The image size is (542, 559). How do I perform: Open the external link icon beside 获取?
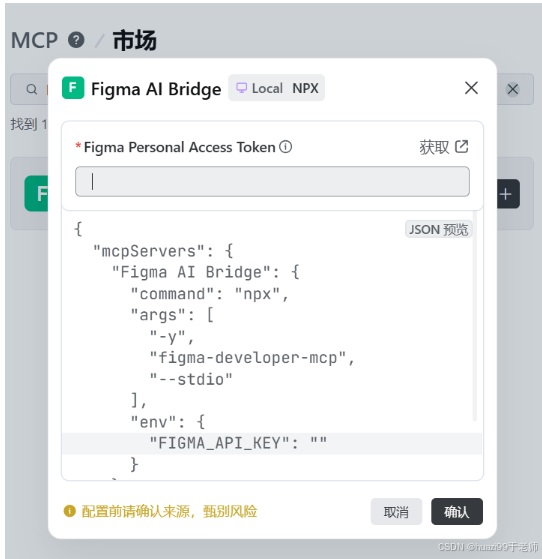click(x=462, y=147)
